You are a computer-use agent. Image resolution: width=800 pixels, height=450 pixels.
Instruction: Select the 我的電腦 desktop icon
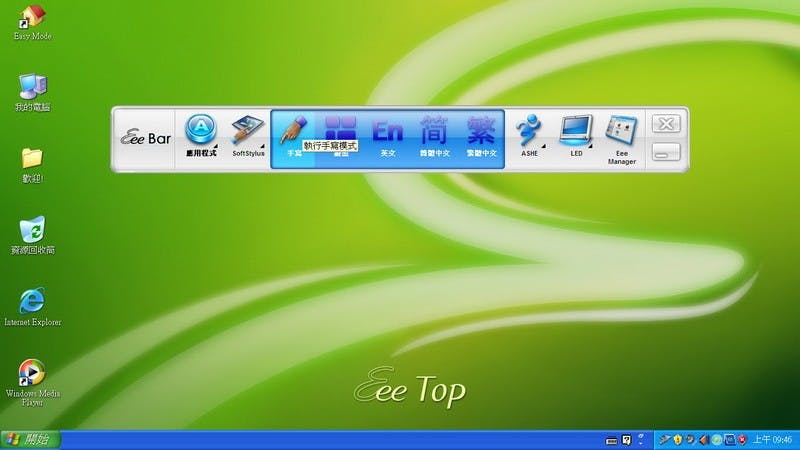coord(32,92)
